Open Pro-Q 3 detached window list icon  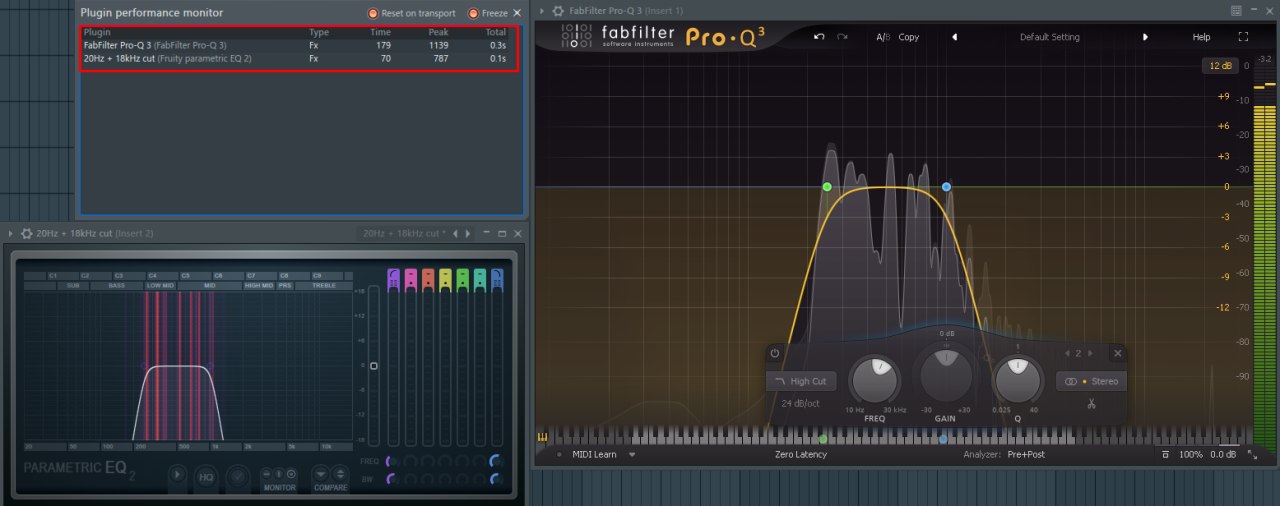[x=1236, y=10]
